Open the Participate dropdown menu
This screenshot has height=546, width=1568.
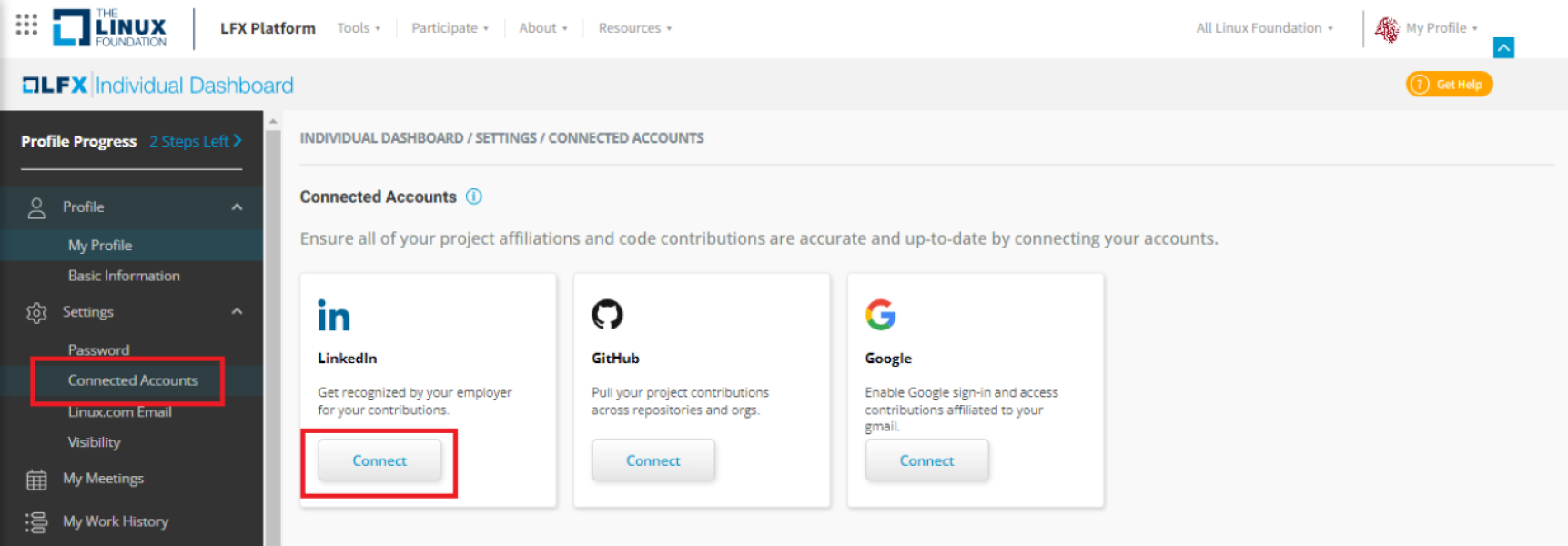(450, 28)
